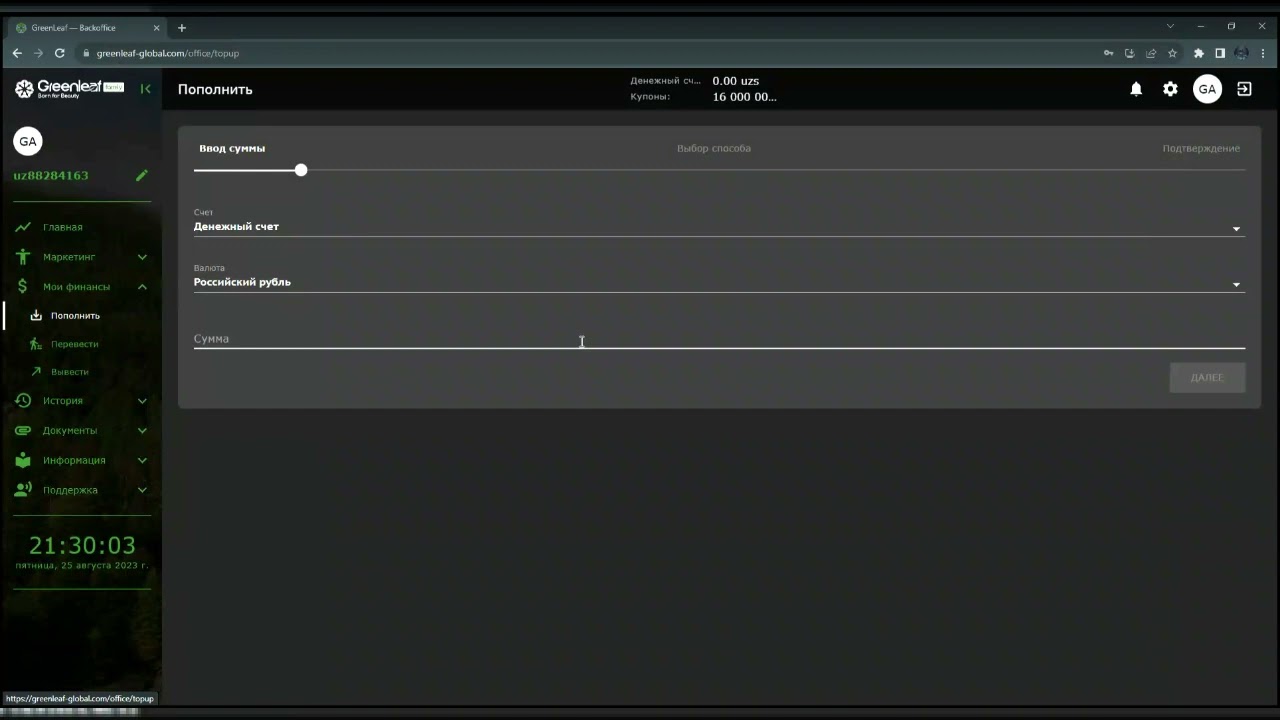The height and width of the screenshot is (720, 1280).
Task: Click the Вывести arrow icon
Action: coord(36,371)
